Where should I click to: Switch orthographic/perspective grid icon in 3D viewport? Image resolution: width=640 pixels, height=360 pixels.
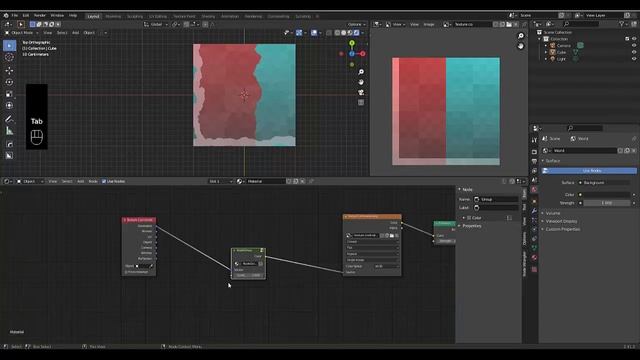361,102
